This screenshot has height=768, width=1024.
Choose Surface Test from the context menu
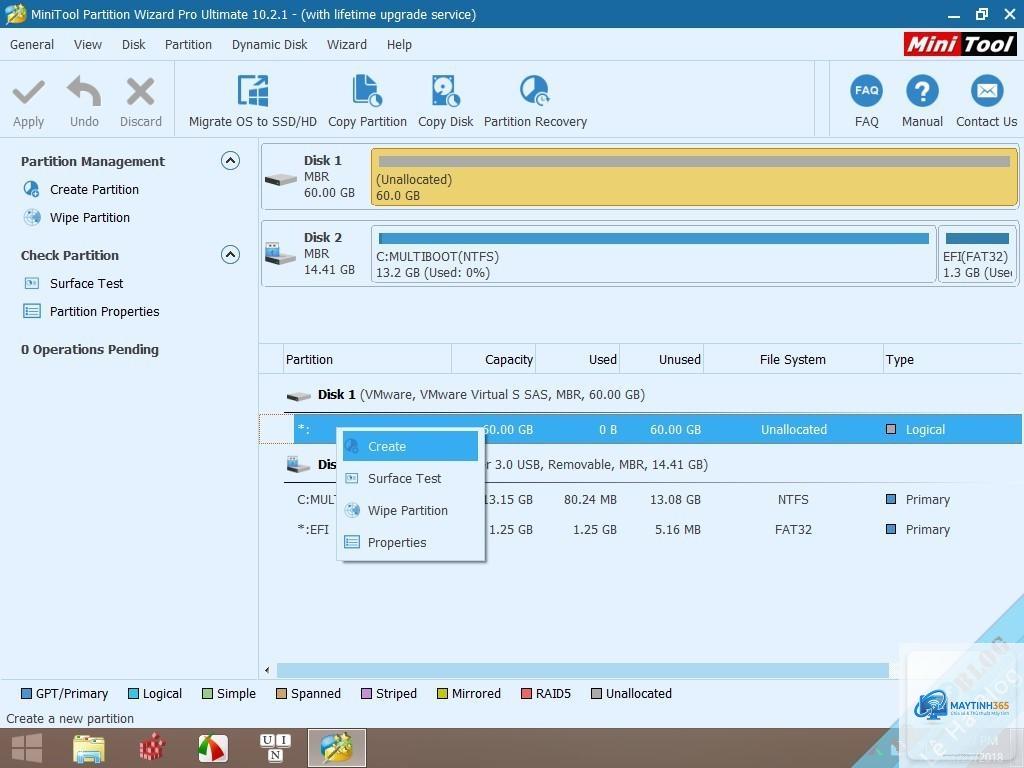[410, 479]
